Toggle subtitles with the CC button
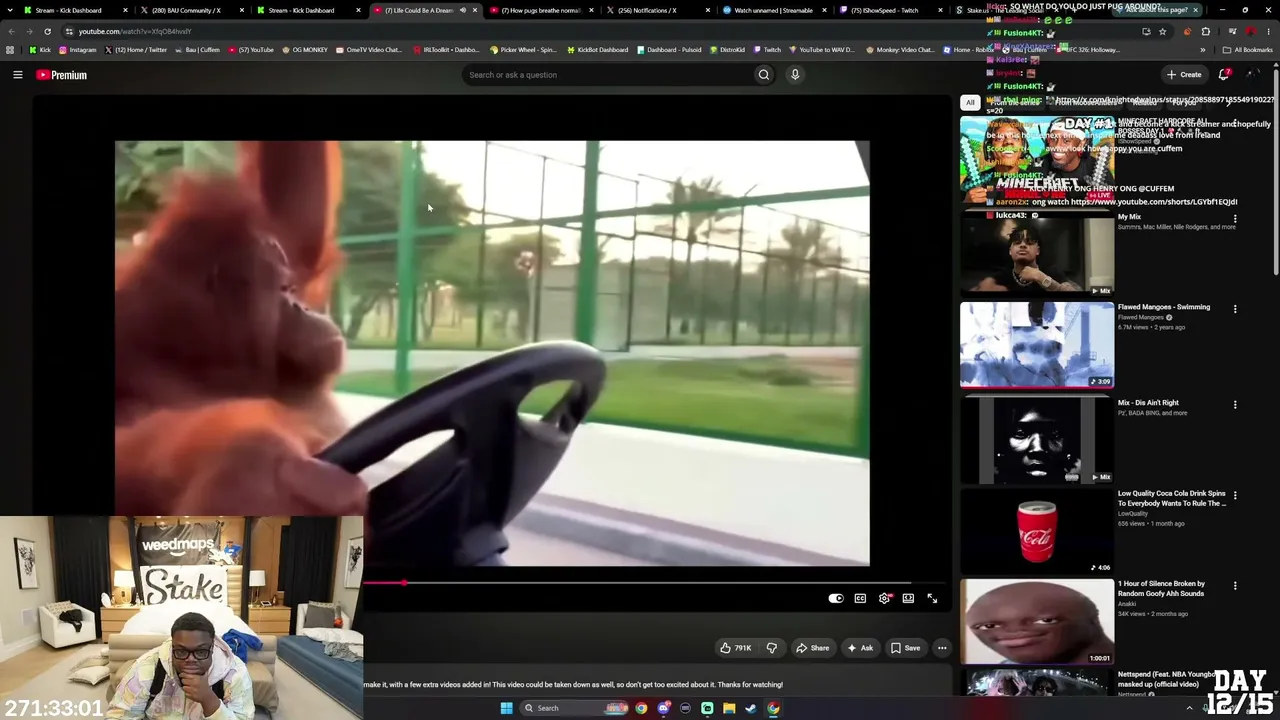1280x720 pixels. 860,598
